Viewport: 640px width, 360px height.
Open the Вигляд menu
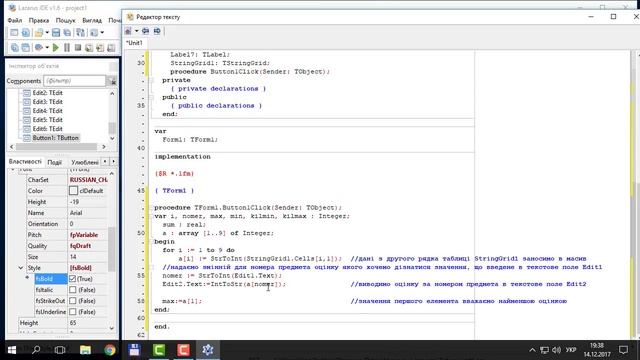tap(92, 20)
